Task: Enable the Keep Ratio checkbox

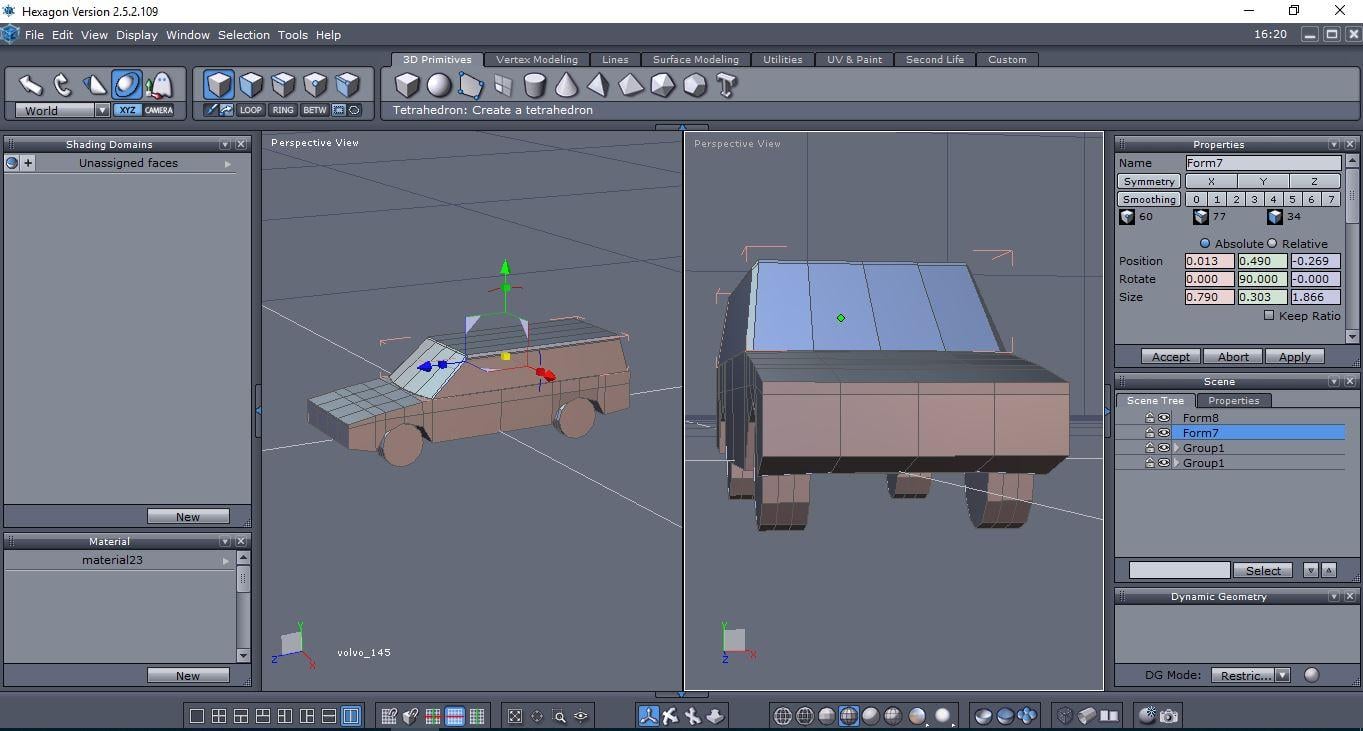Action: [x=1269, y=316]
